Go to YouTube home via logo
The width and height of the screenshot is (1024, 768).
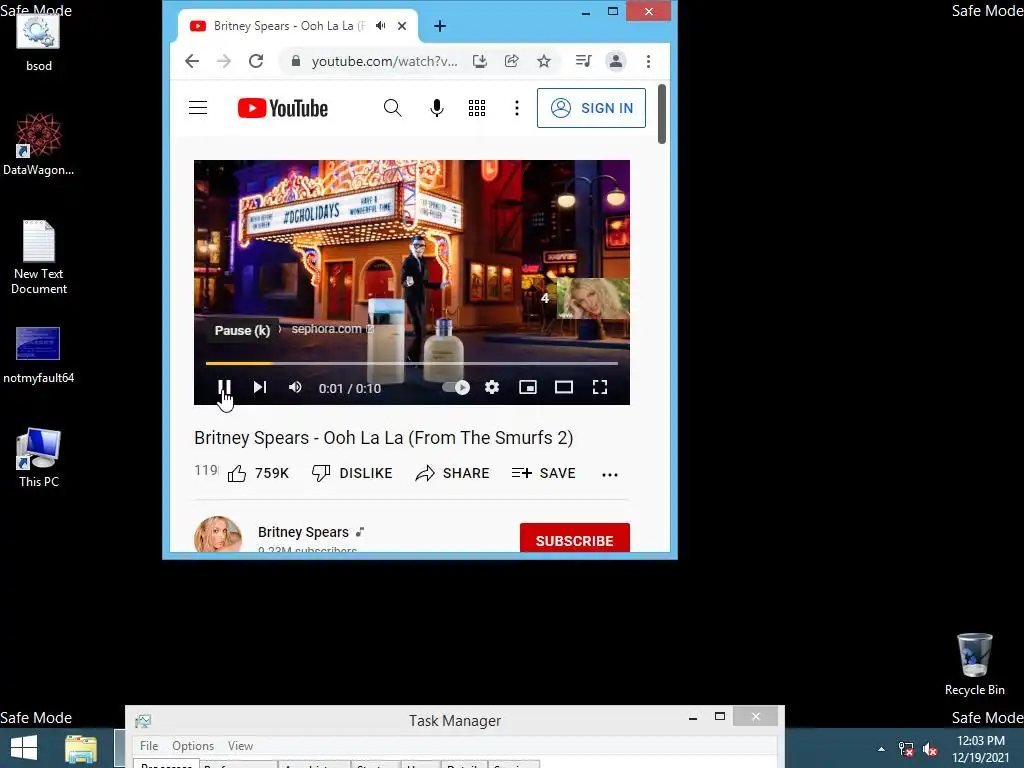tap(283, 108)
